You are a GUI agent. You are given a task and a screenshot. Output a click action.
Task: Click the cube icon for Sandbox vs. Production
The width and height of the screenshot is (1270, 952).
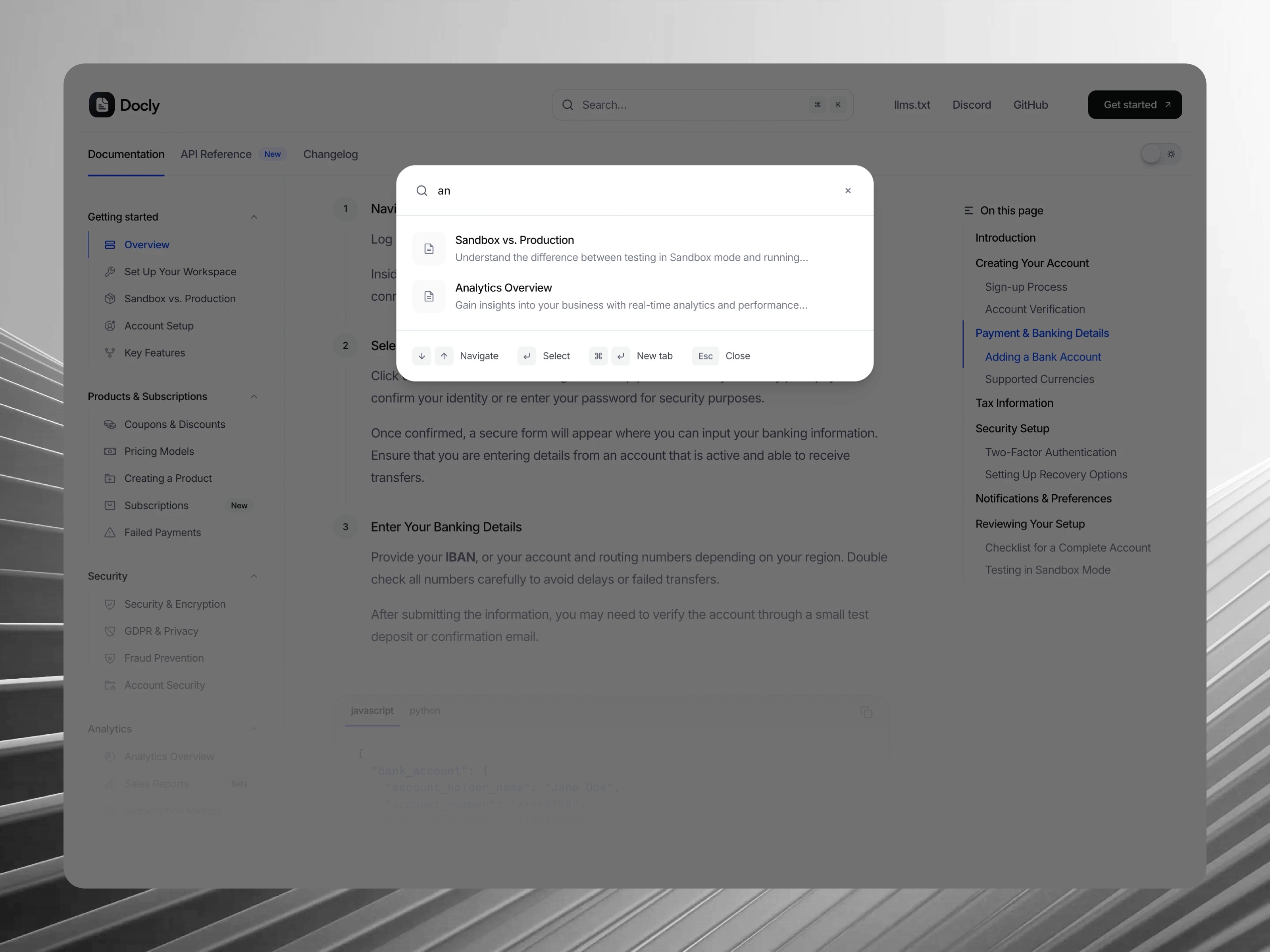(x=110, y=299)
